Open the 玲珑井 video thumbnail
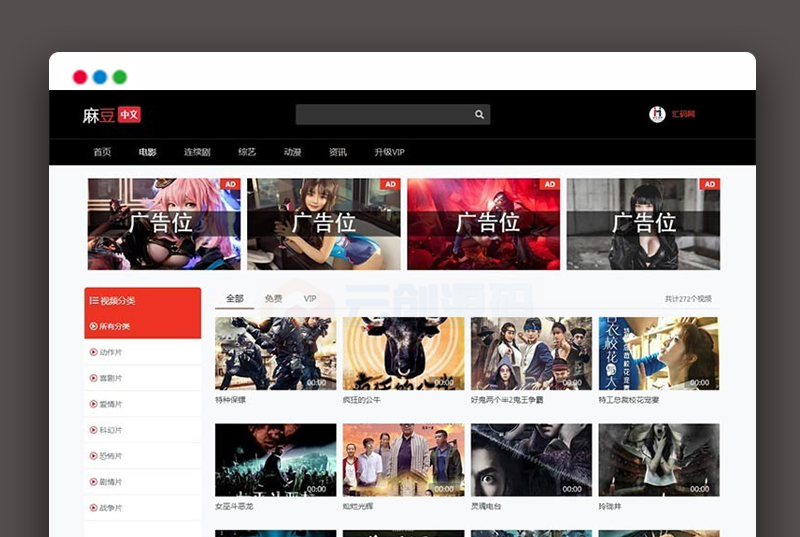 pyautogui.click(x=659, y=460)
